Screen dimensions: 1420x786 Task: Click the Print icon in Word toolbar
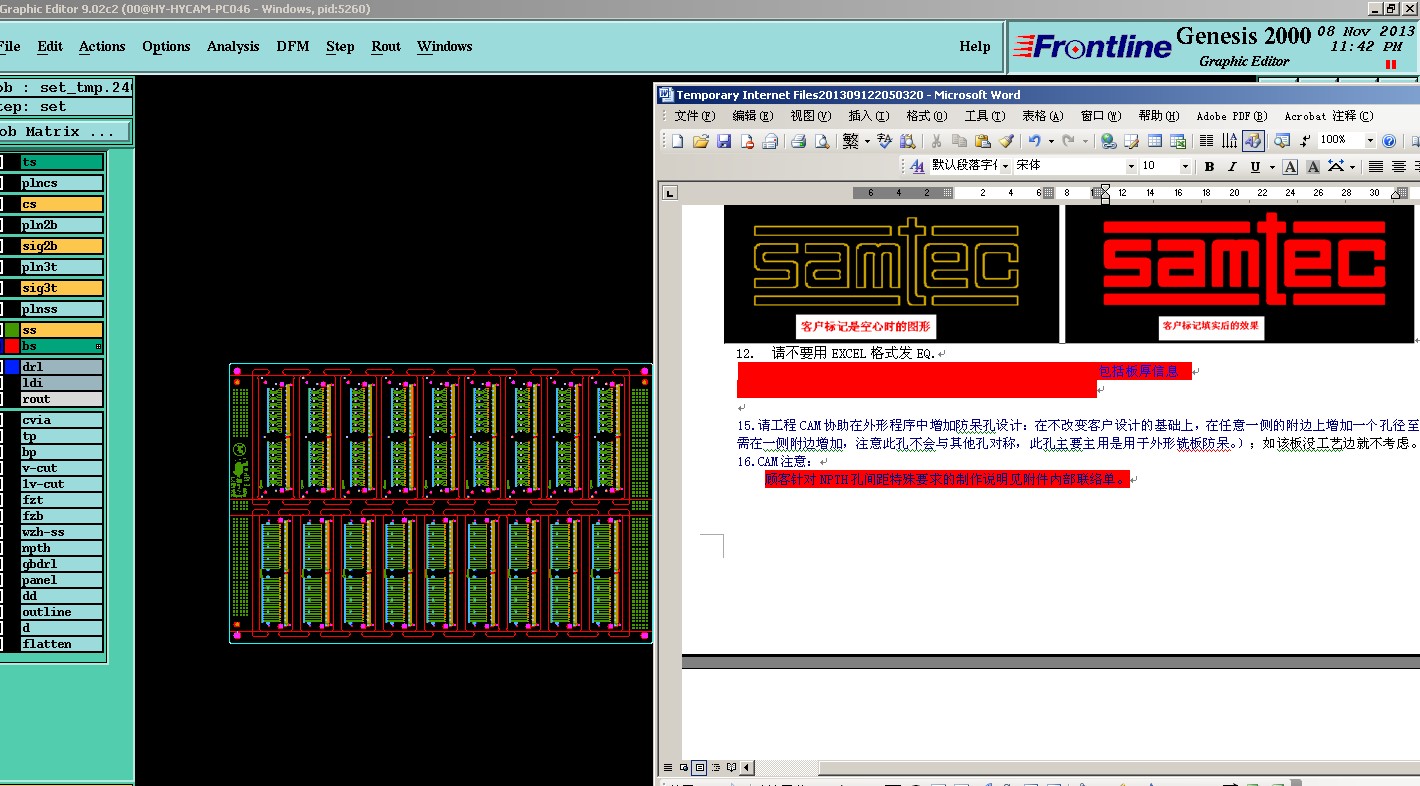tap(799, 141)
